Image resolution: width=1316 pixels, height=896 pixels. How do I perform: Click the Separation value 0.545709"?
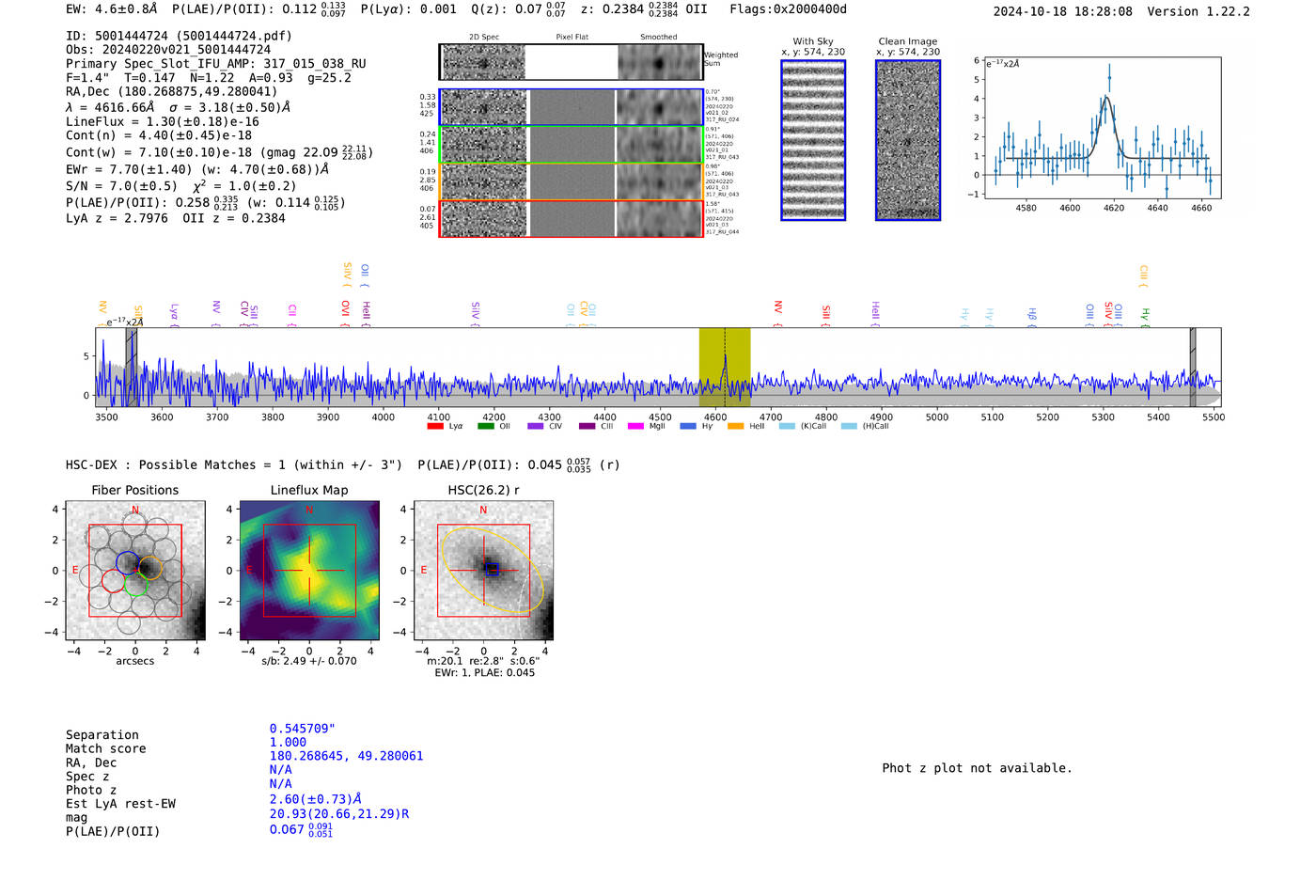click(302, 729)
